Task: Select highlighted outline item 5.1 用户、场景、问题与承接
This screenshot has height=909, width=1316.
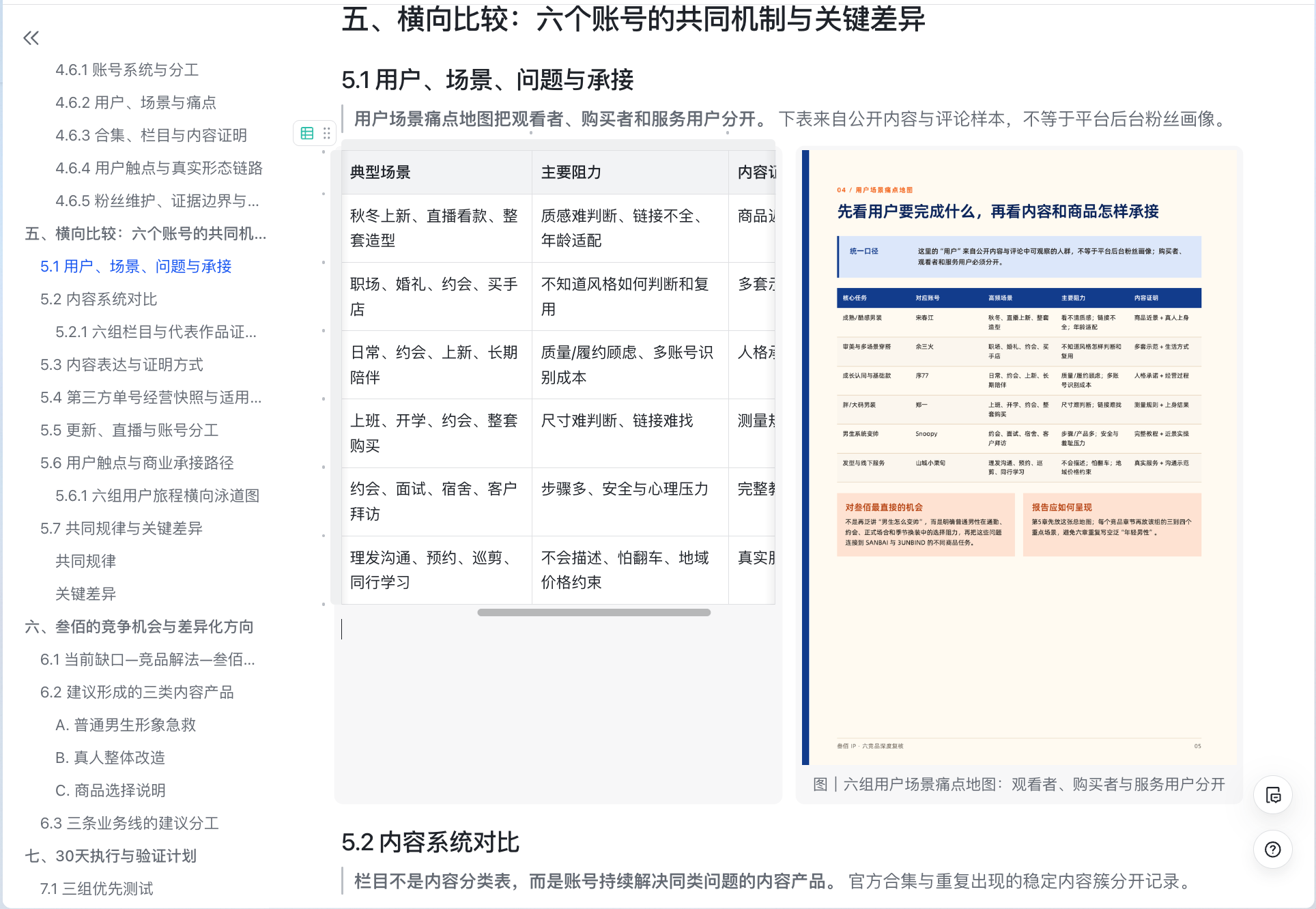Action: coord(136,266)
